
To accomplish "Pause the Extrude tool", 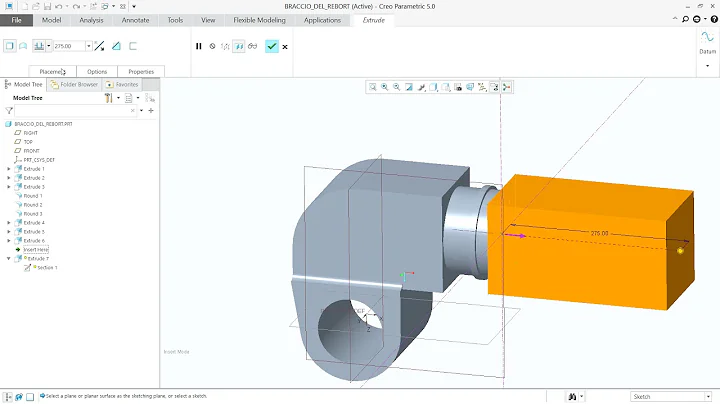I will (x=198, y=46).
